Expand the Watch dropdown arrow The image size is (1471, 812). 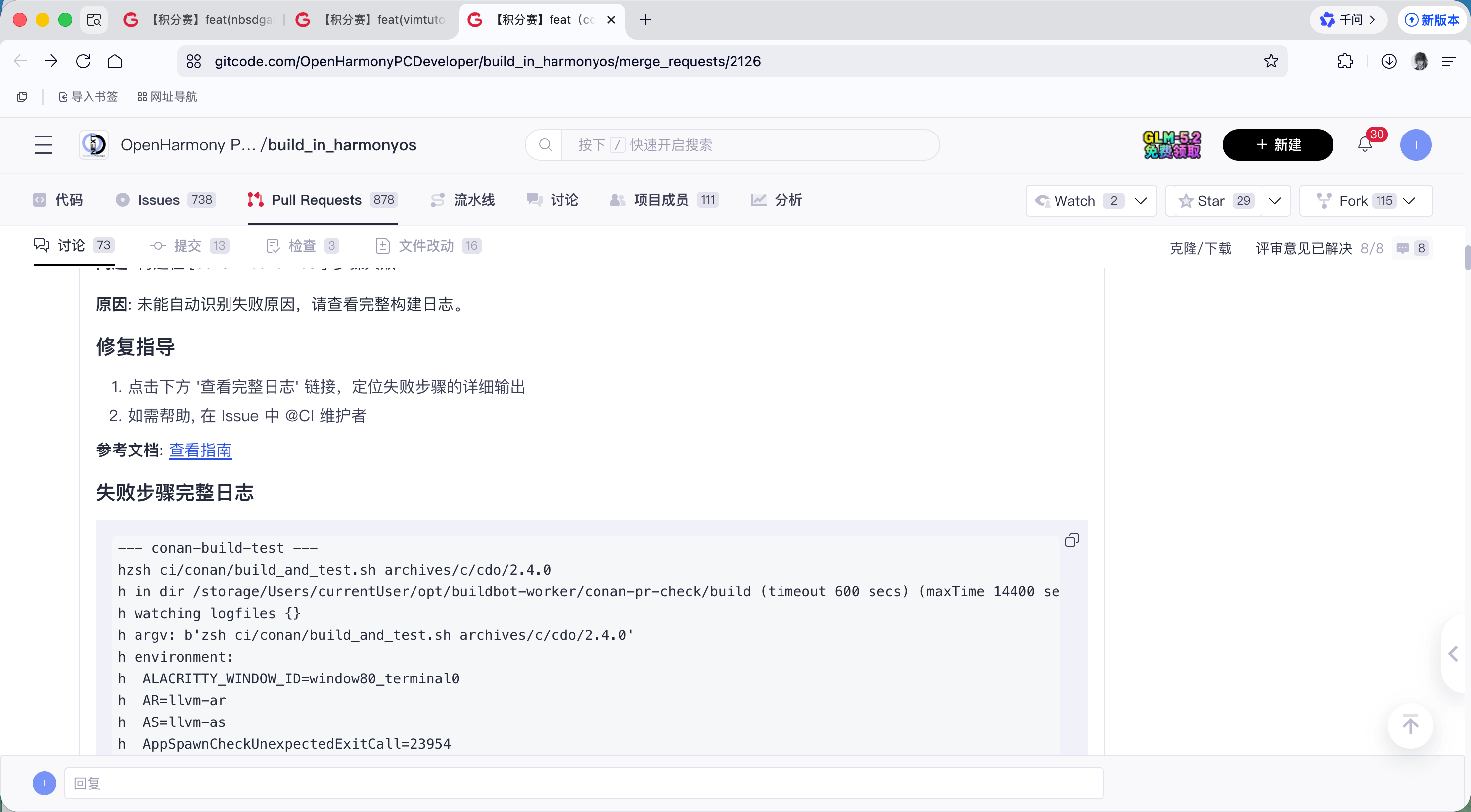(x=1141, y=201)
